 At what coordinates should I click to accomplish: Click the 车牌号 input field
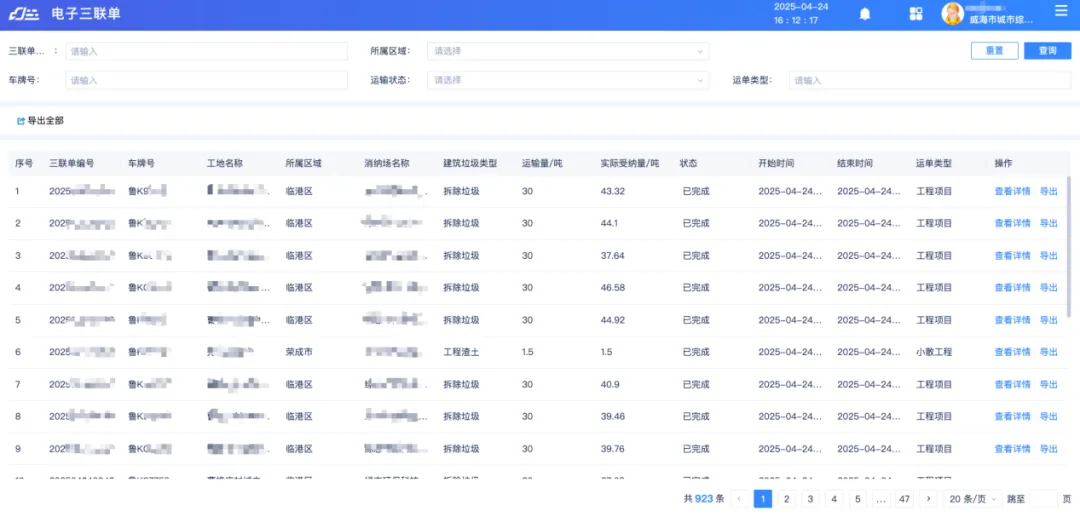coord(206,80)
